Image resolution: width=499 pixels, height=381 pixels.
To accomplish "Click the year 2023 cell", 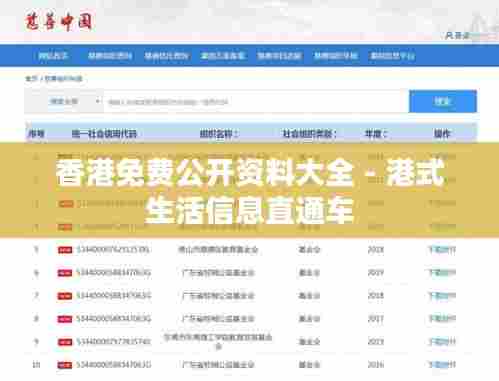I will pyautogui.click(x=376, y=342).
